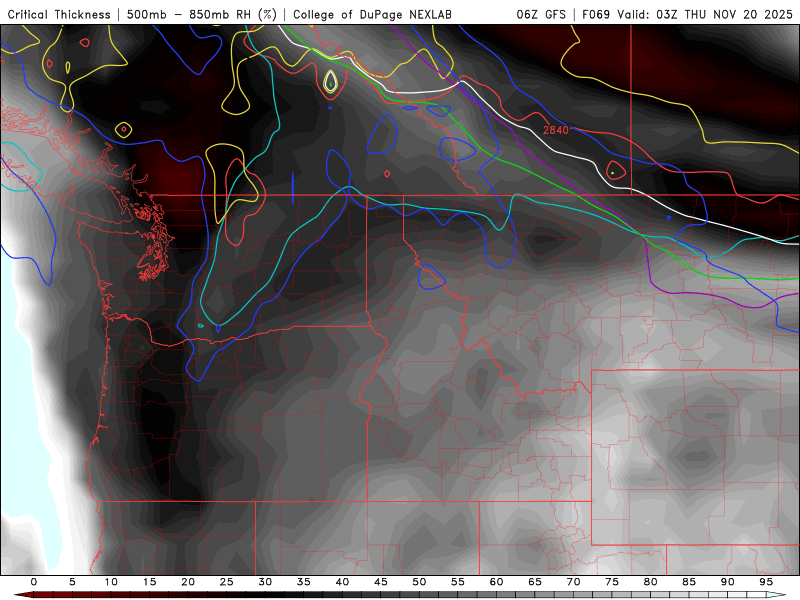Viewport: 800px width, 600px height.
Task: Click the "95" tick on the color scale
Action: (x=766, y=582)
